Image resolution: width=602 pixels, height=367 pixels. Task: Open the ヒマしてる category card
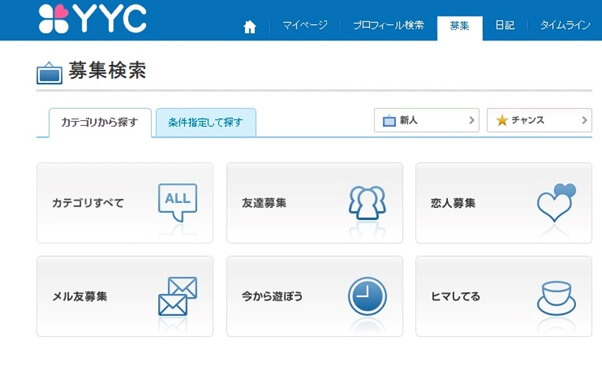click(503, 296)
